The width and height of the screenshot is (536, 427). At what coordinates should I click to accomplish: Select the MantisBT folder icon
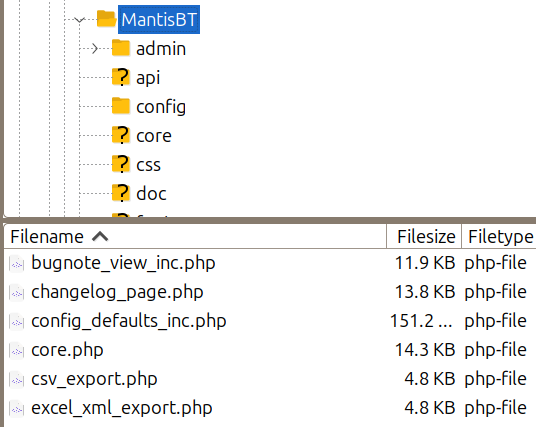[x=106, y=19]
